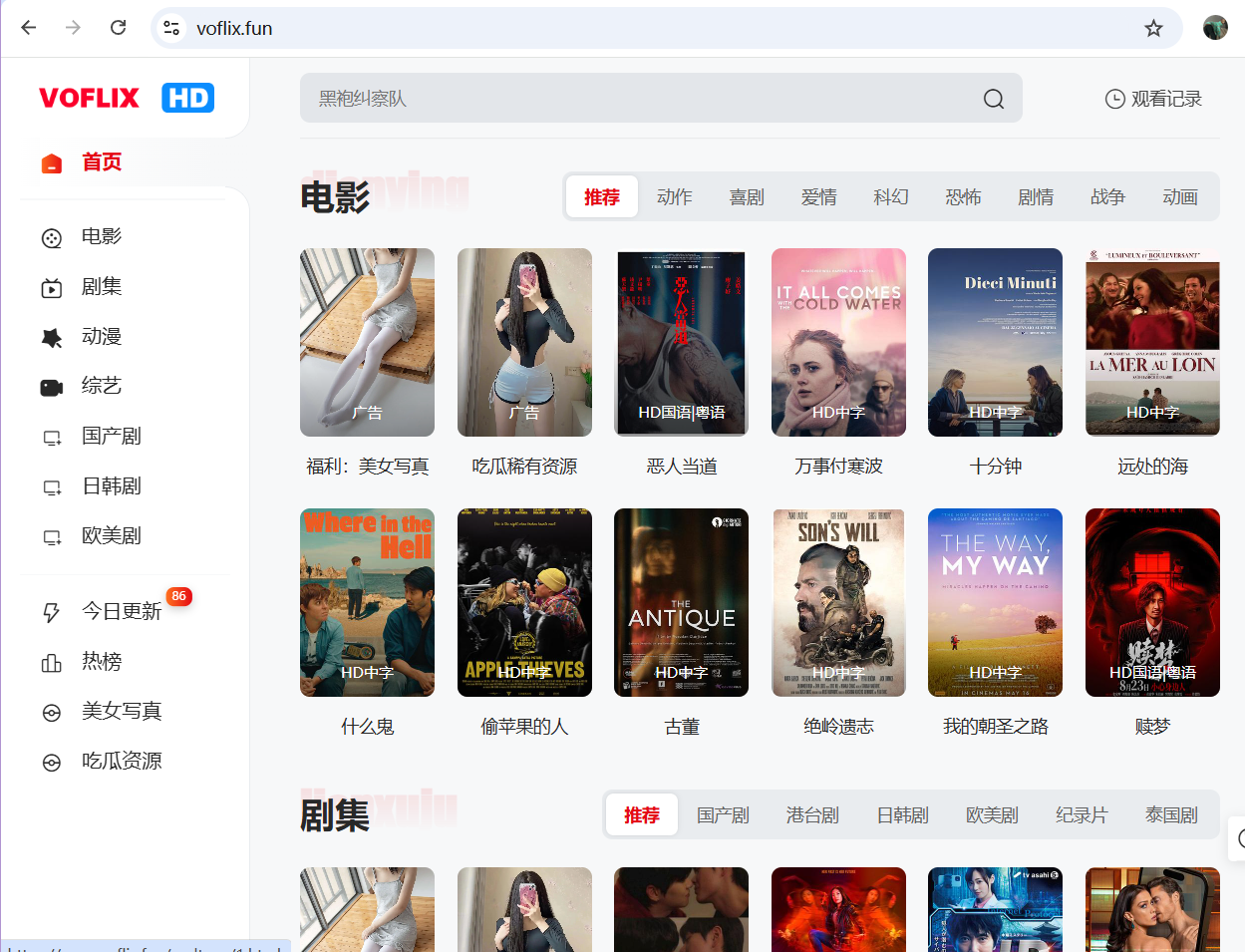Select the 港台剧 tab
The image size is (1245, 952).
coord(812,815)
